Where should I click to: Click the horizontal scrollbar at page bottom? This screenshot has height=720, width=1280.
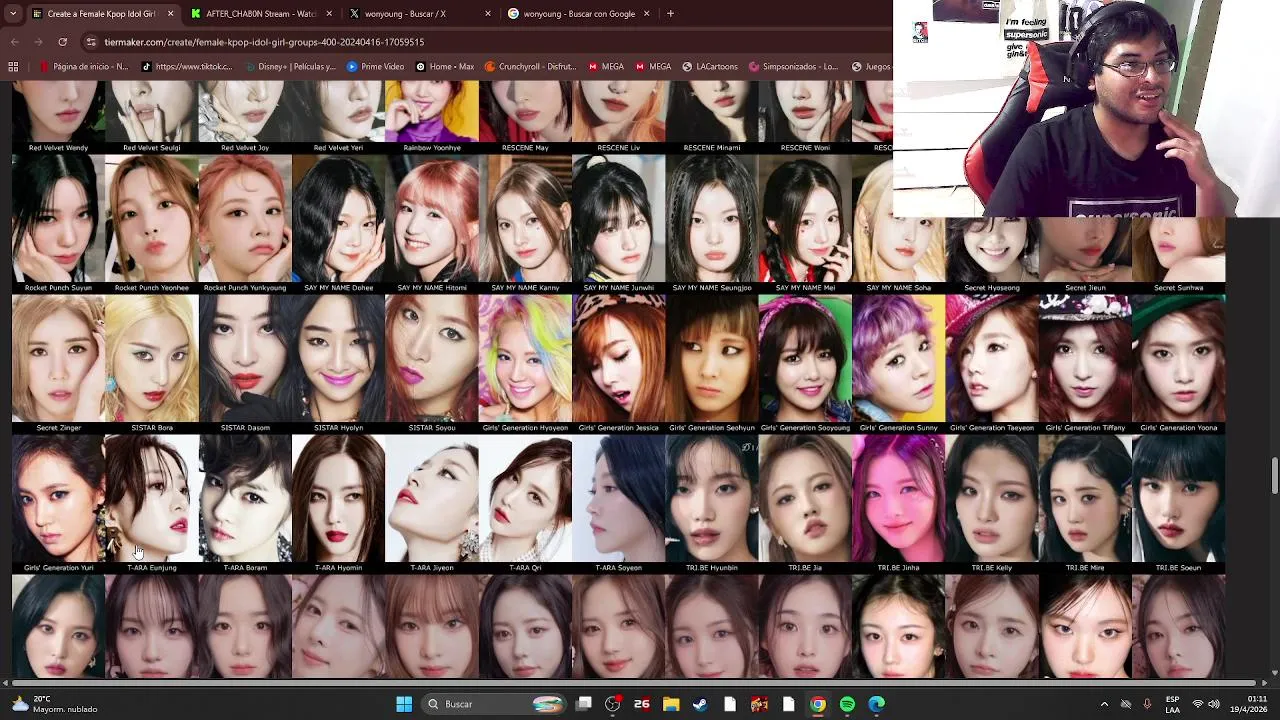[636, 683]
